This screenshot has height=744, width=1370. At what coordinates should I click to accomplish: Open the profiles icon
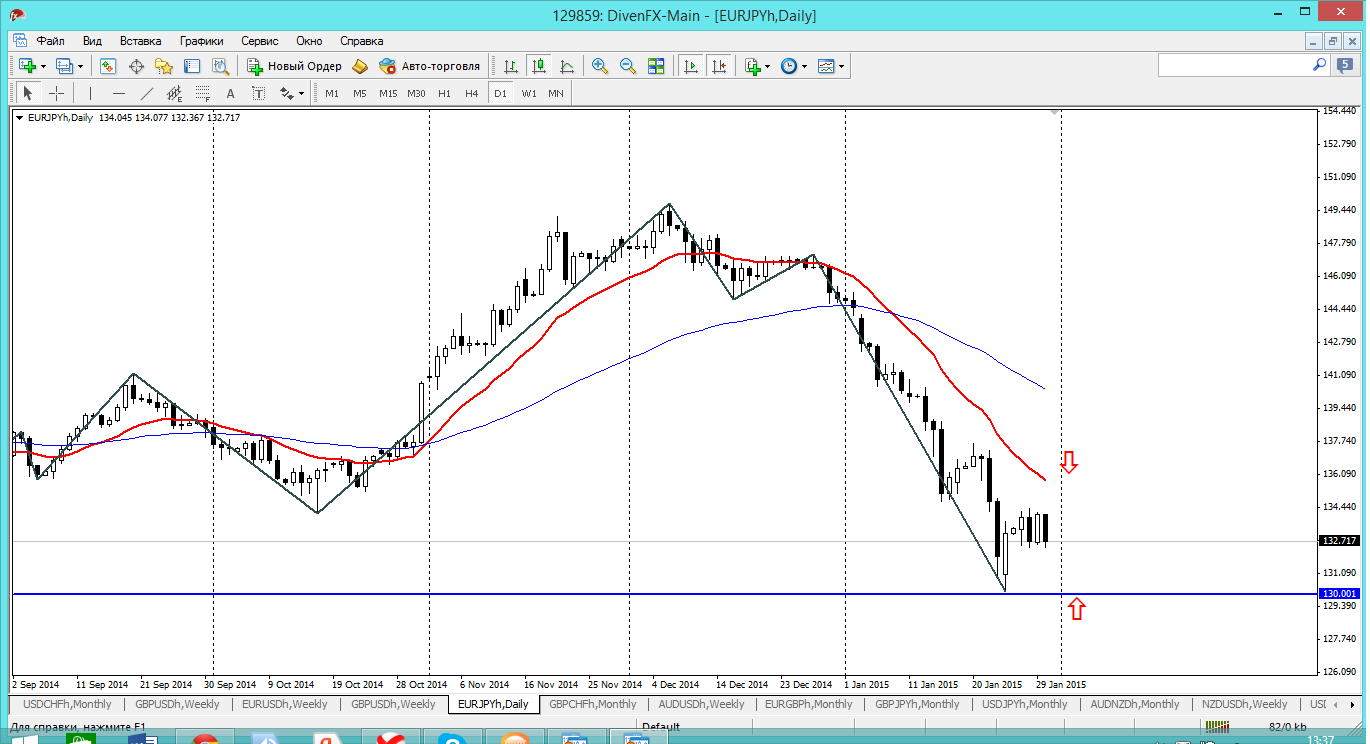point(64,66)
